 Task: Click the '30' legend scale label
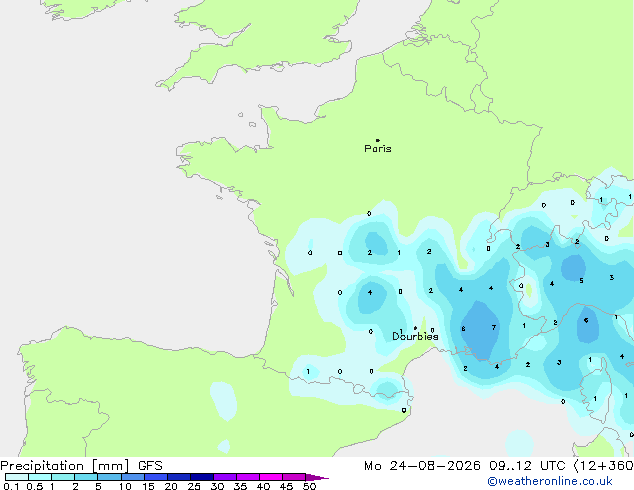217,486
